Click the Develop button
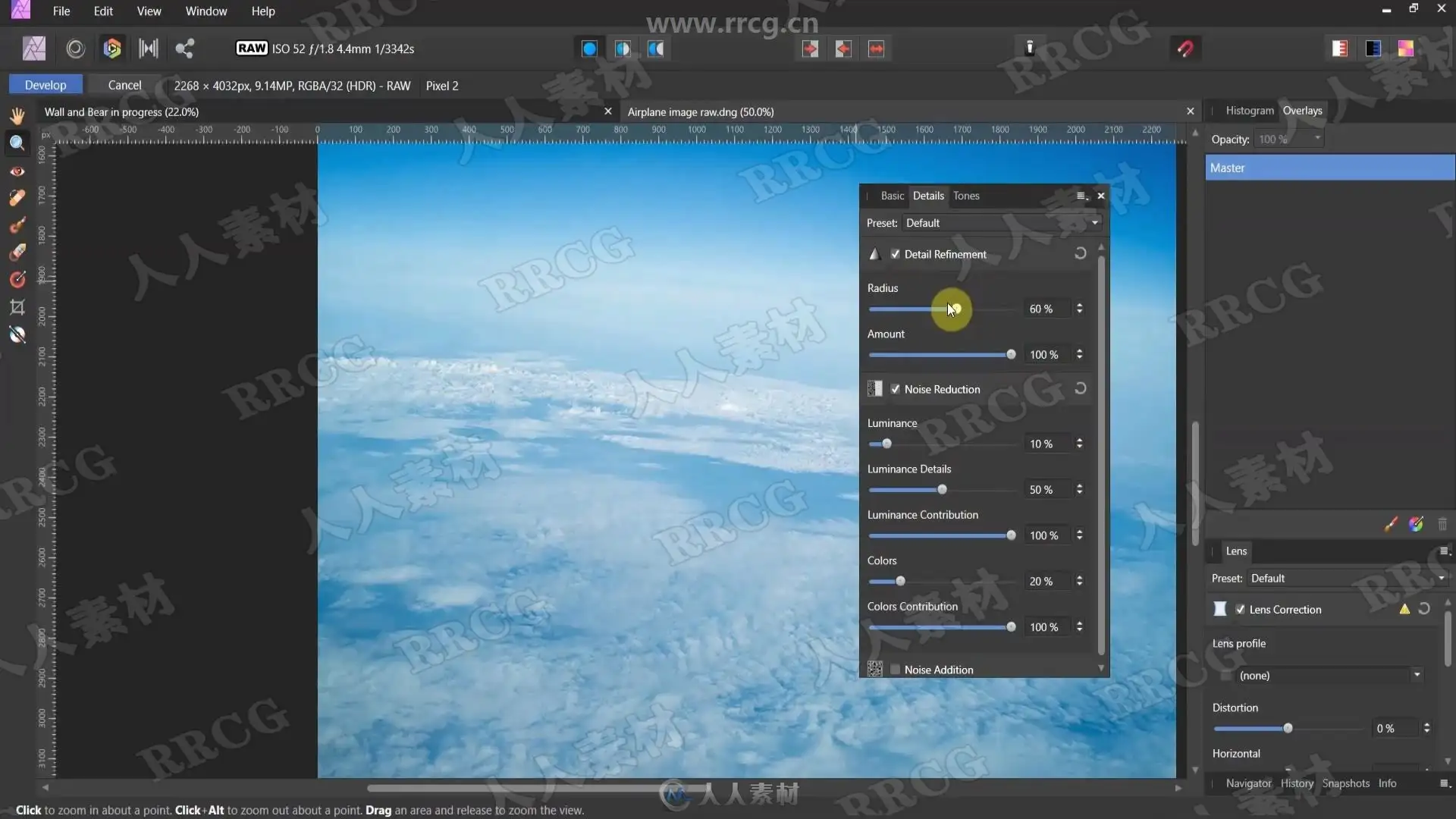The image size is (1456, 819). pos(45,85)
